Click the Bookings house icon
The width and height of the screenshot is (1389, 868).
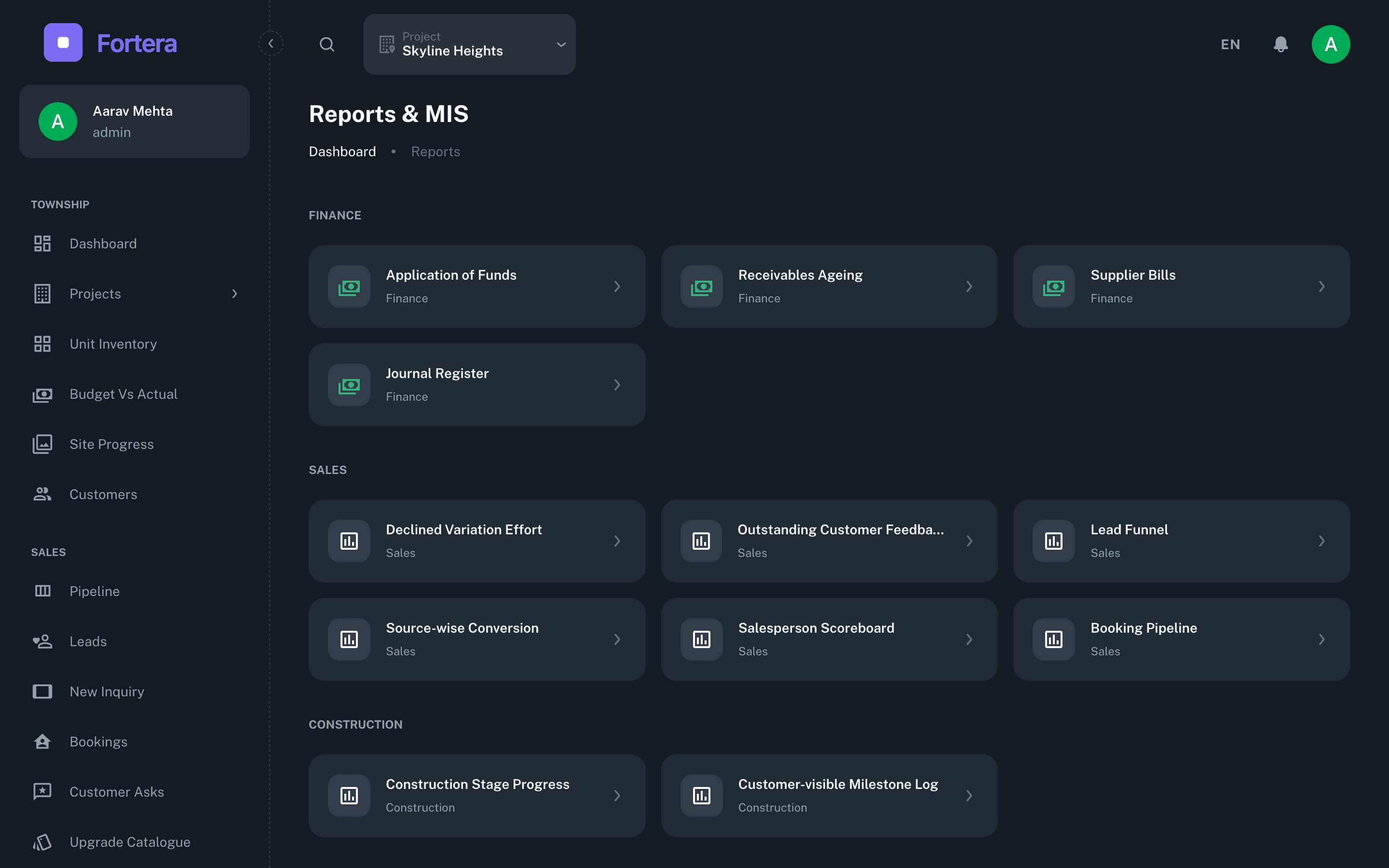42,742
